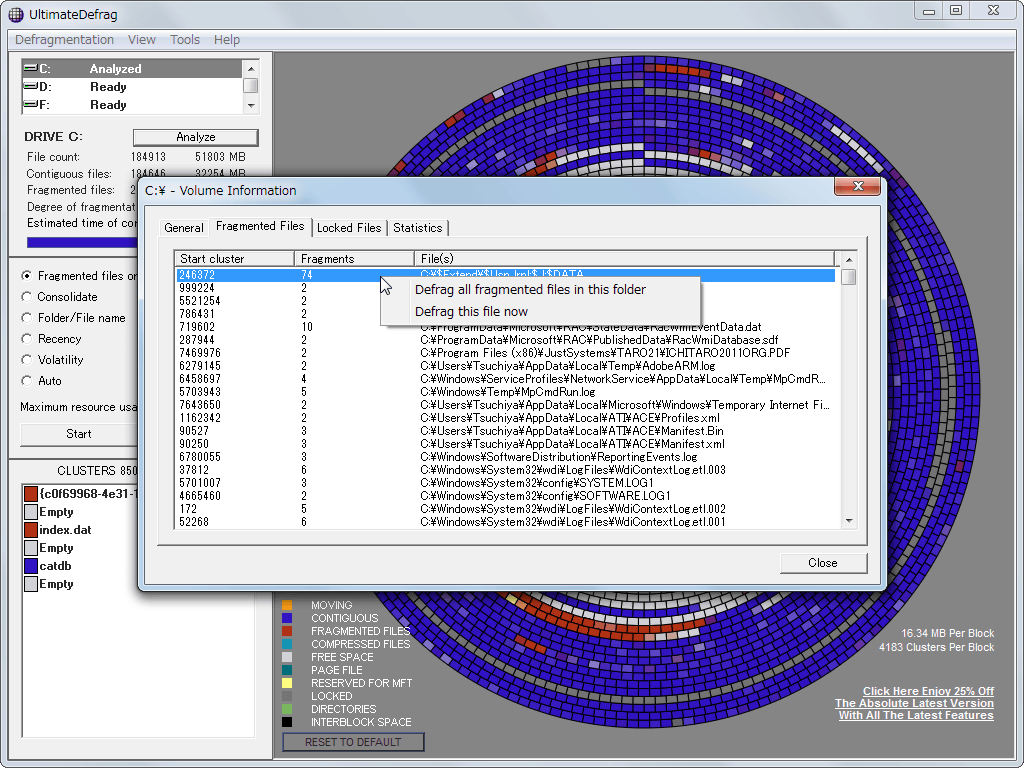This screenshot has height=768, width=1024.
Task: Click the blue swatch beside catdb
Action: 31,566
